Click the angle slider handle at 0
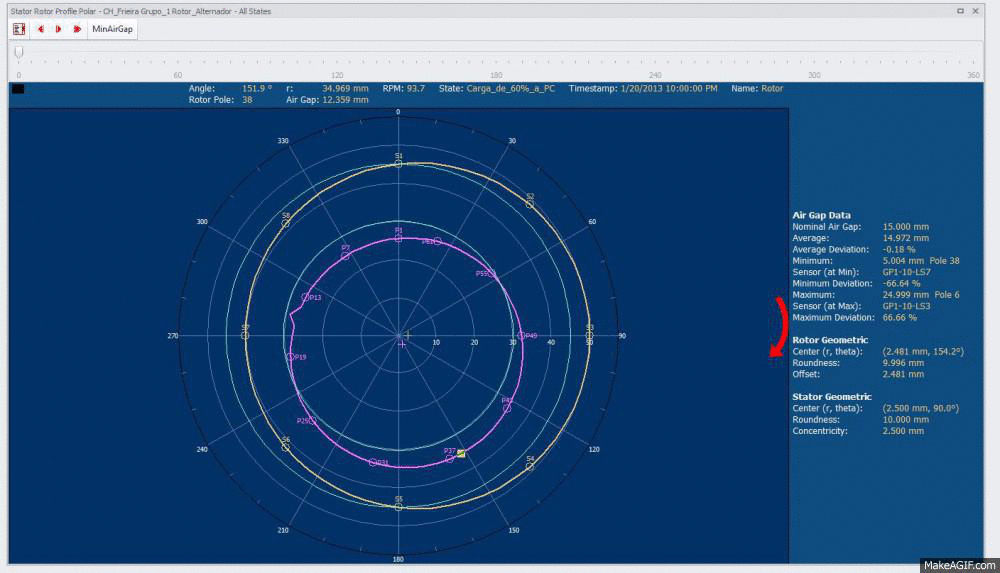 tap(19, 51)
